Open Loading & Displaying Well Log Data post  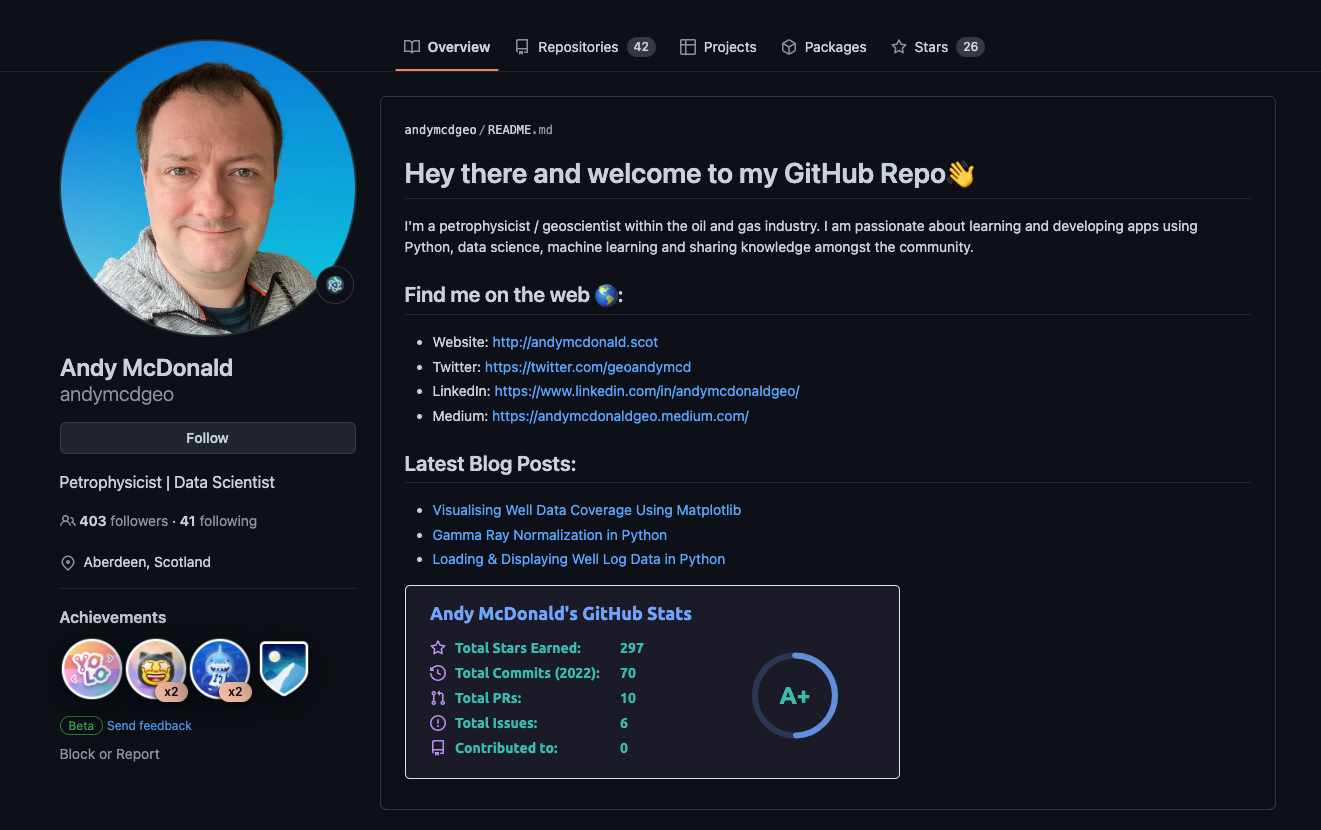tap(579, 559)
